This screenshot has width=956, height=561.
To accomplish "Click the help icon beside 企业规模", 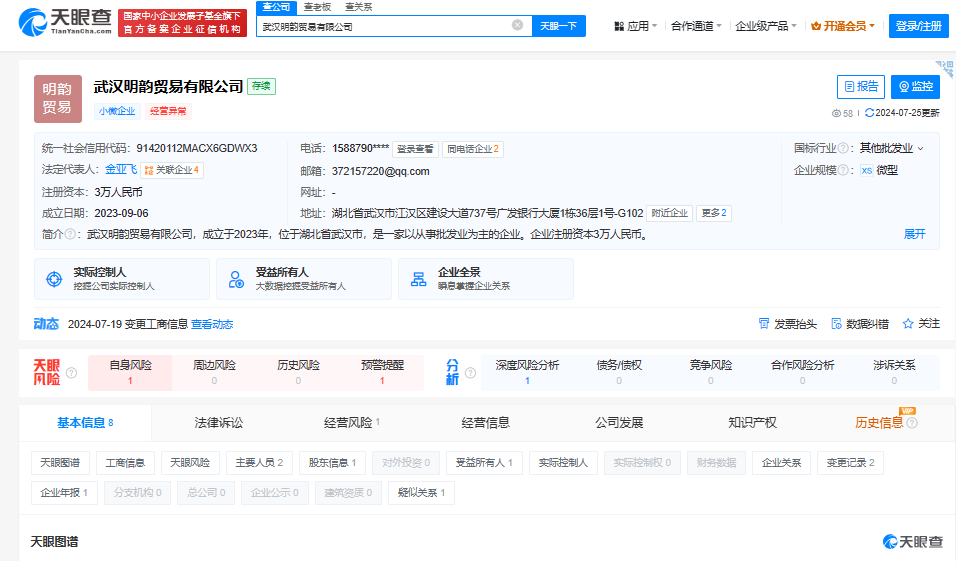I will pos(843,170).
